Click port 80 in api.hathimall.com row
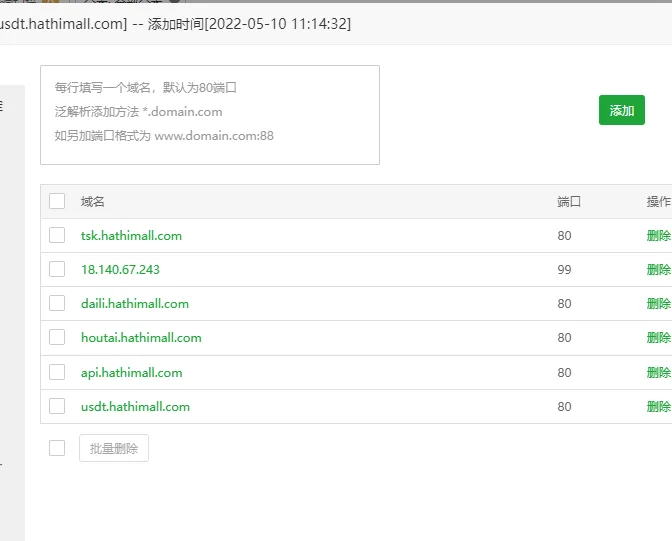The image size is (672, 541). (564, 373)
